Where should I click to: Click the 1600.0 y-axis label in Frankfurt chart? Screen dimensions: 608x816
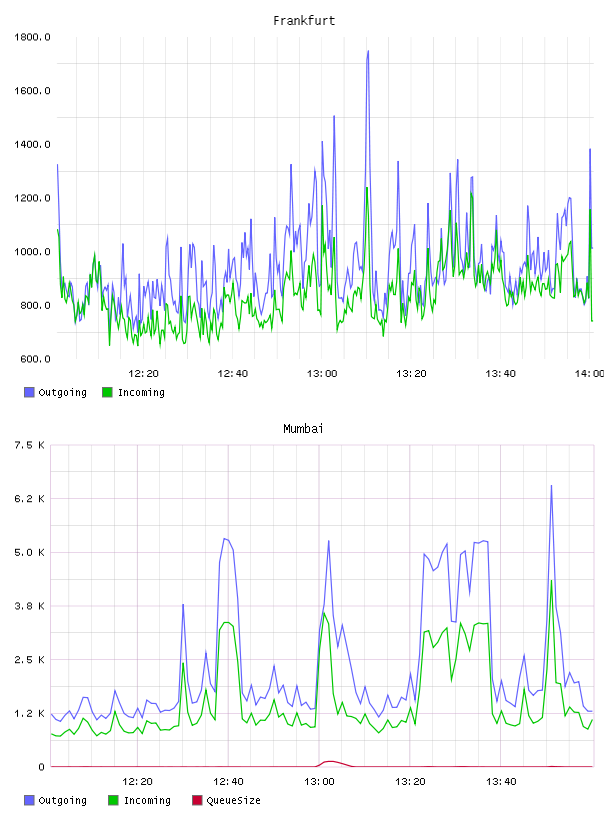point(32,91)
